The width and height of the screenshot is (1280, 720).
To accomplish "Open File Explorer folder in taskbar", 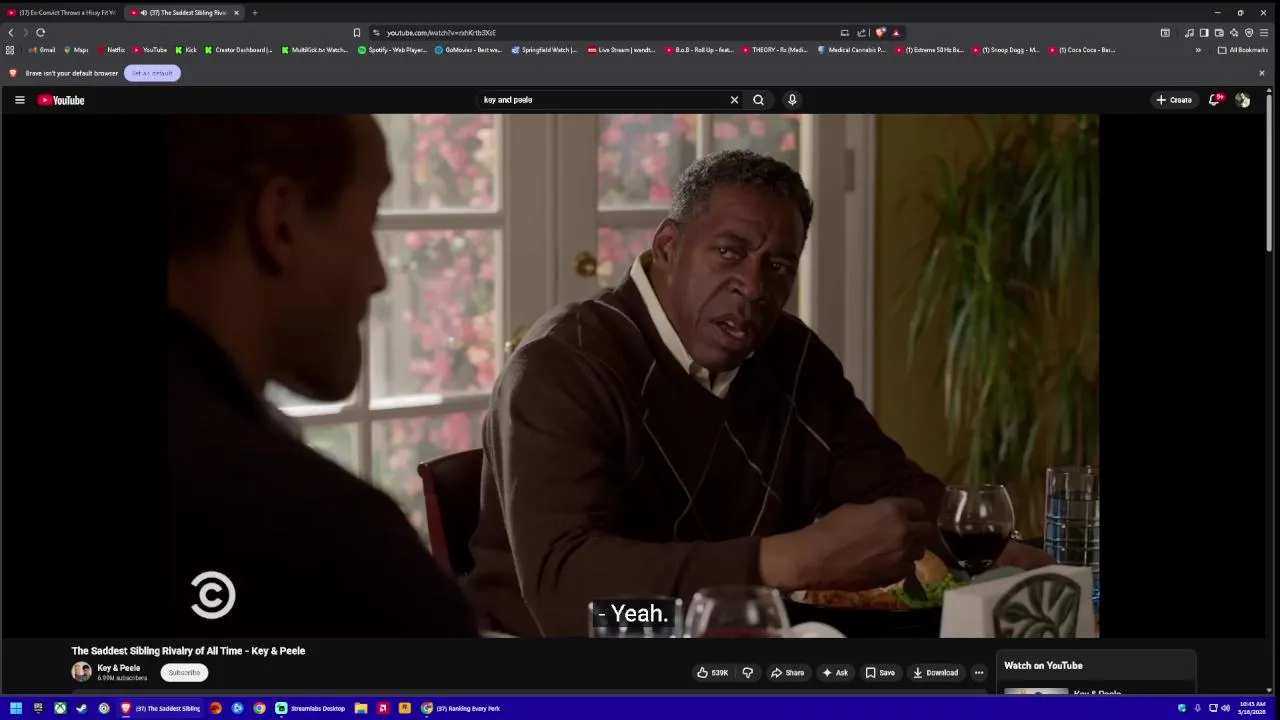I will (x=361, y=708).
